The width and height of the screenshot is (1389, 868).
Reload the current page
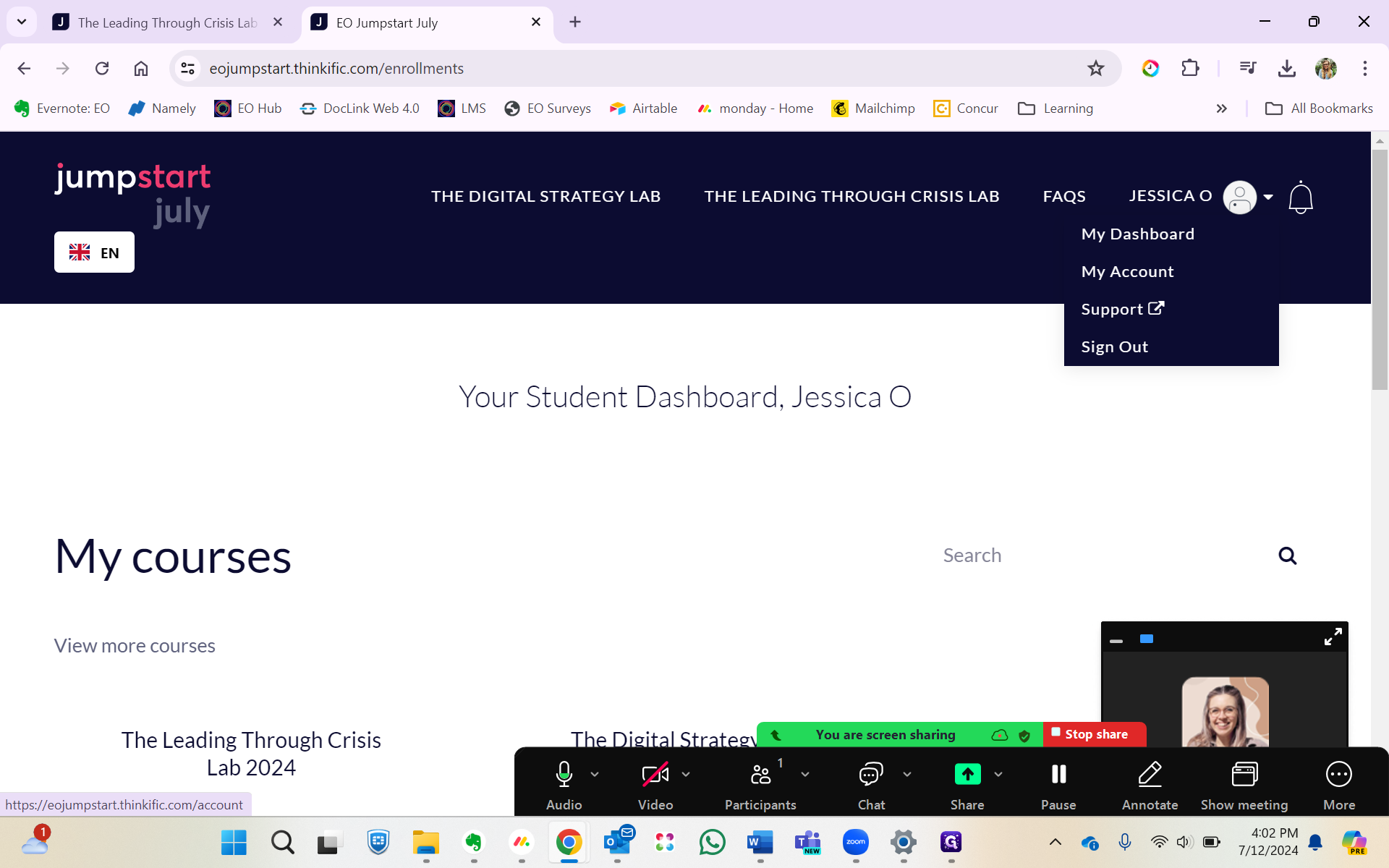tap(102, 68)
